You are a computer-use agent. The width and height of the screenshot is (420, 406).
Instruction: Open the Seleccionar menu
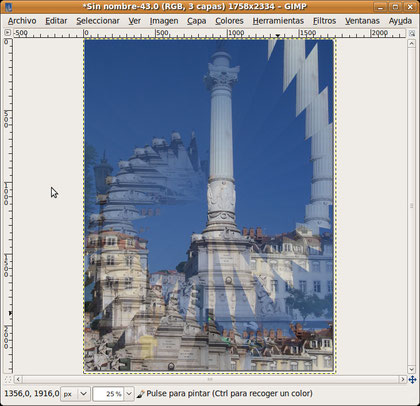pyautogui.click(x=98, y=21)
